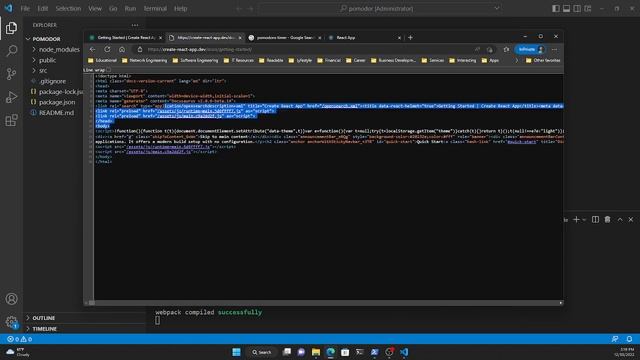Open Software Engineering bookmarks folder

[x=195, y=60]
